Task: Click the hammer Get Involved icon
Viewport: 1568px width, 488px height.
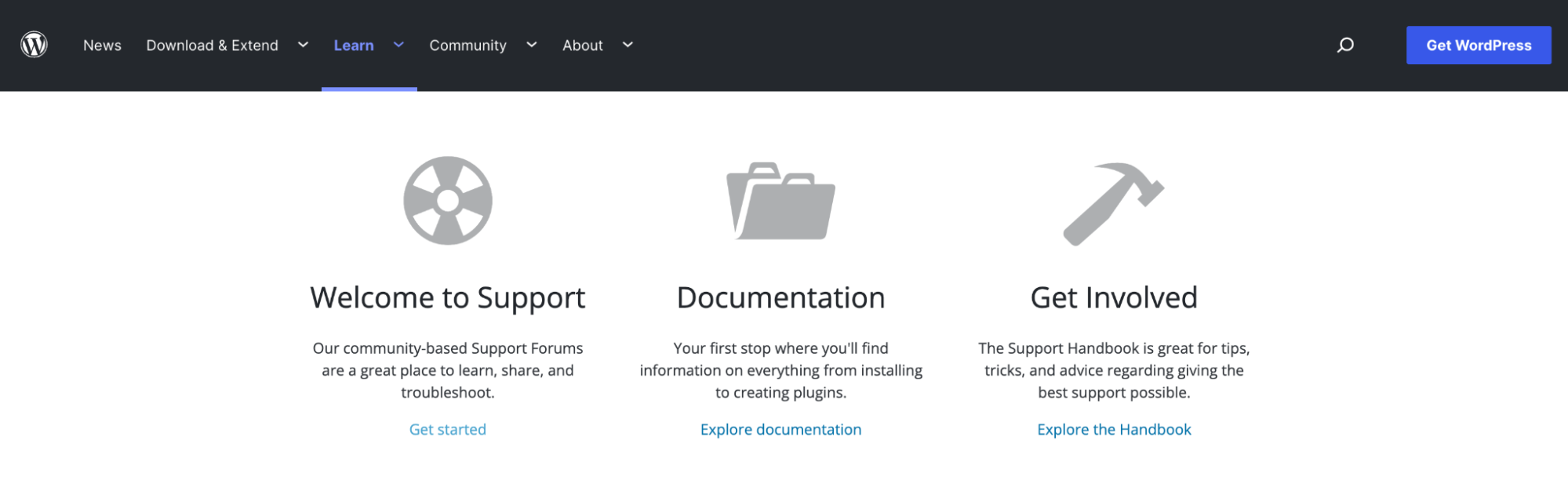Action: (1114, 204)
